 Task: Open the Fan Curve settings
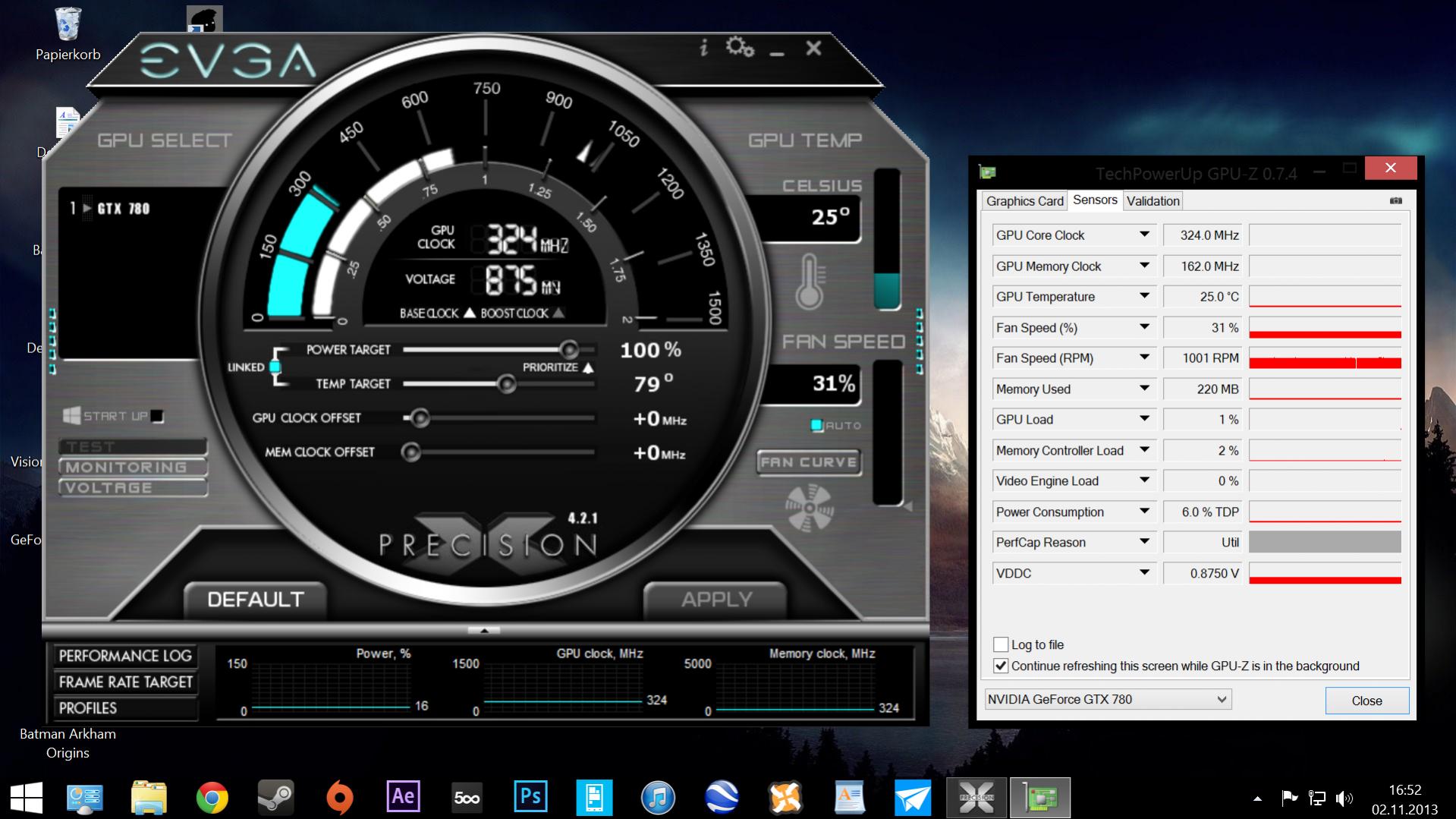[809, 462]
